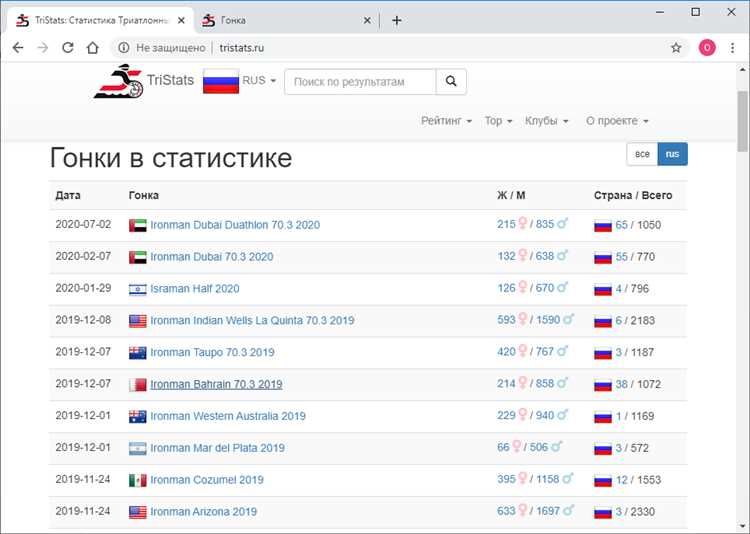The width and height of the screenshot is (750, 534).
Task: Click the date 2020-01-29
Action: [83, 288]
